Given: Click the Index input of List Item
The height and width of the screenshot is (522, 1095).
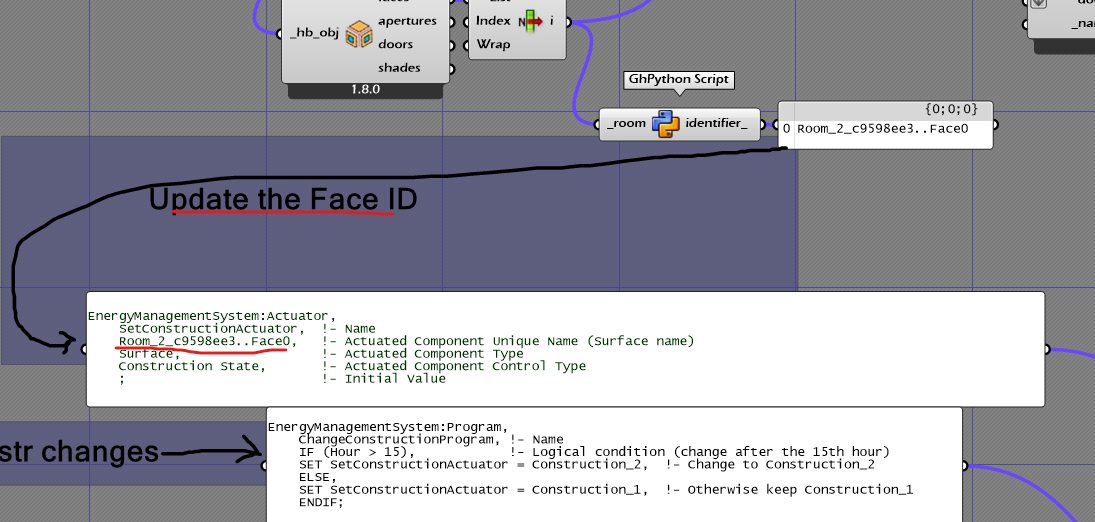Looking at the screenshot, I should (493, 21).
